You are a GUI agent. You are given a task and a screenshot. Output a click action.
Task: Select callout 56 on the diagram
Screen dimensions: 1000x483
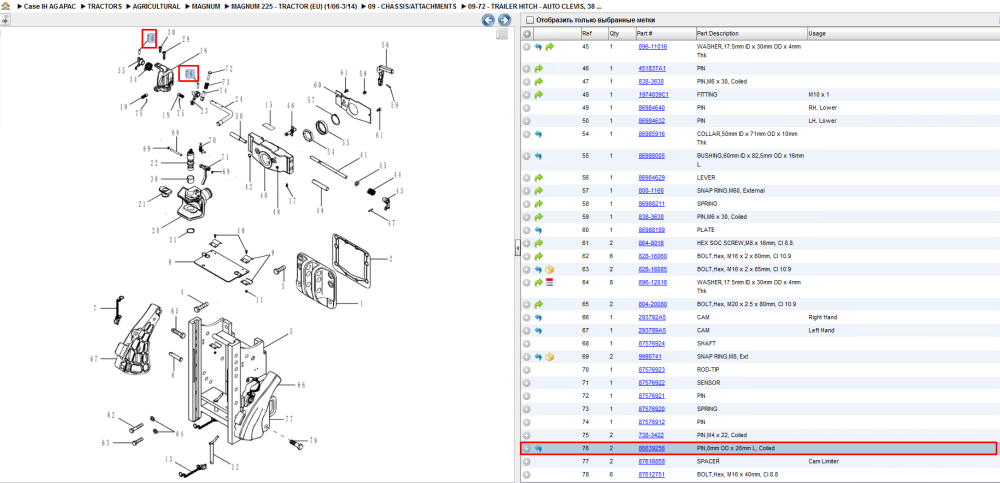tap(385, 45)
